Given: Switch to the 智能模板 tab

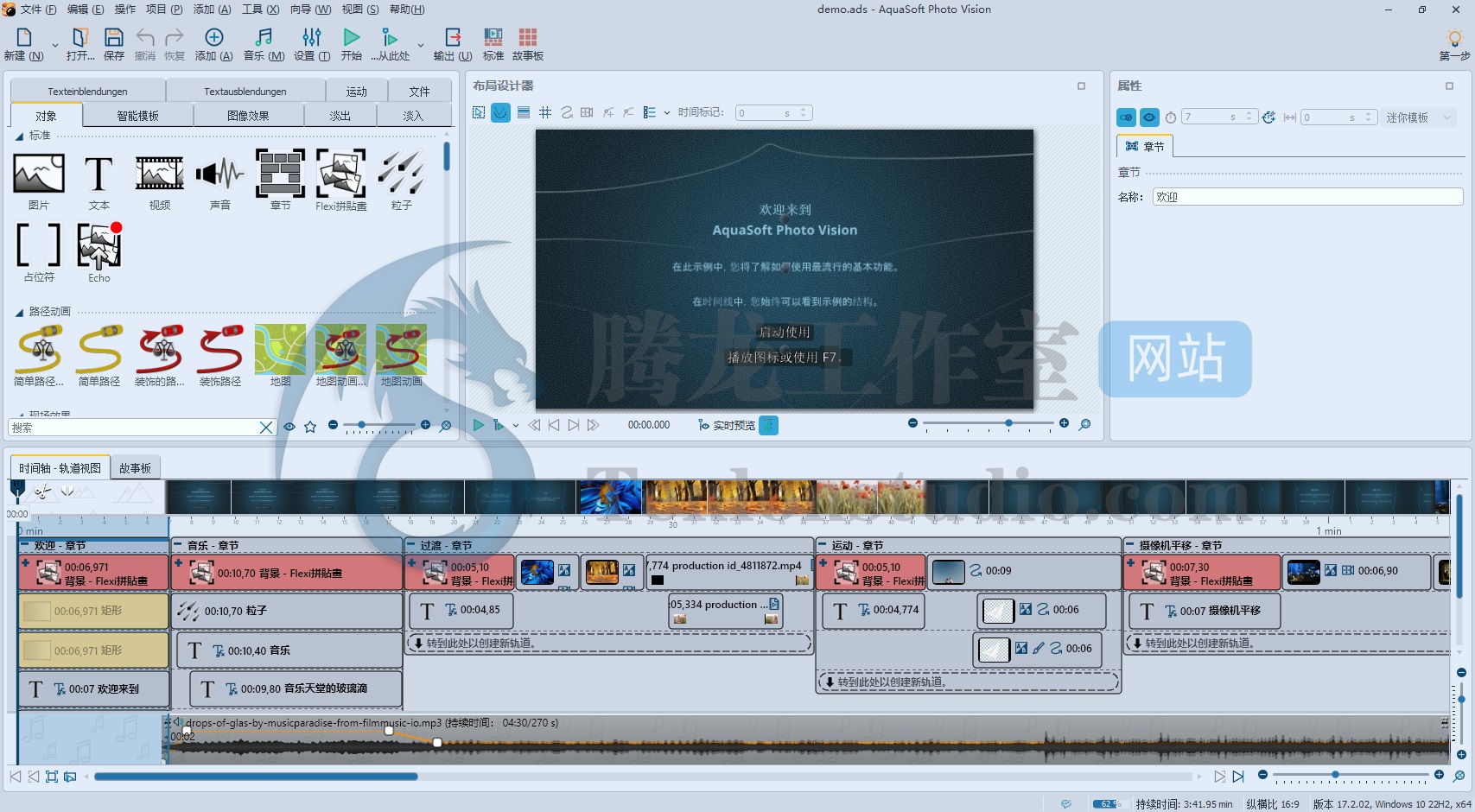Looking at the screenshot, I should (137, 116).
